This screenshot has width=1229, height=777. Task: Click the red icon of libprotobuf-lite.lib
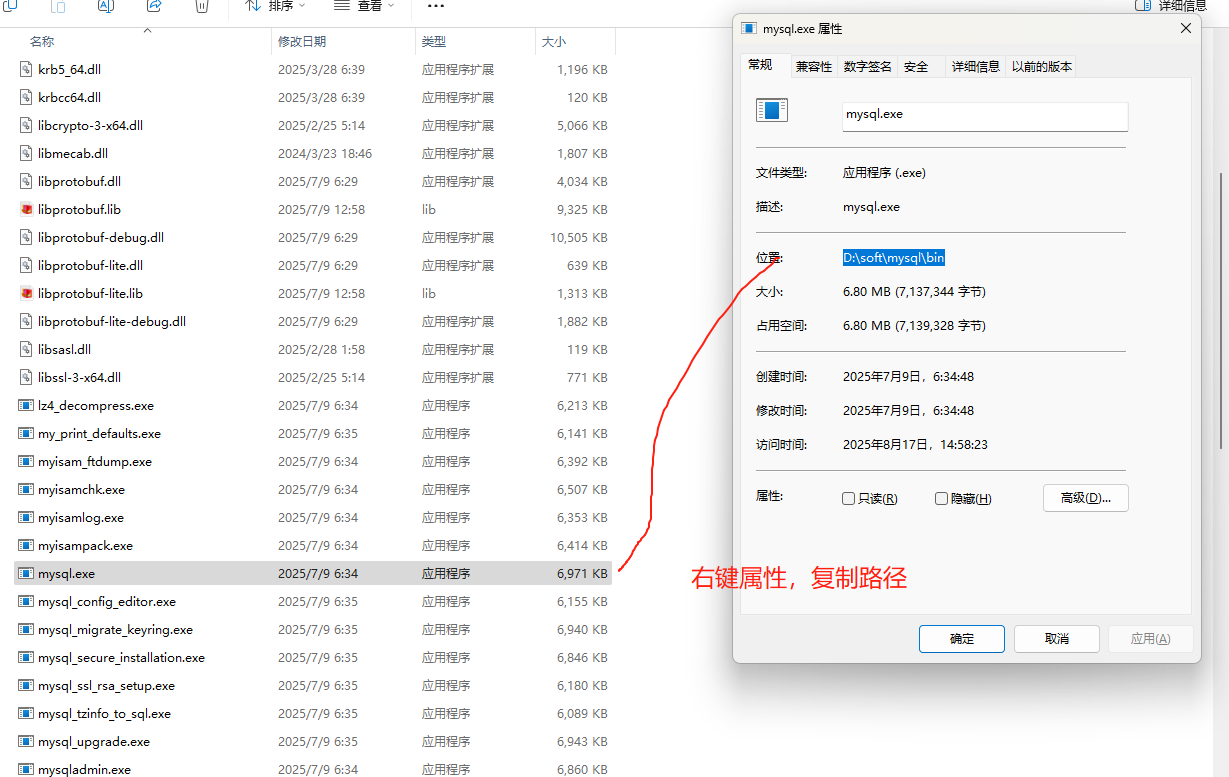click(x=27, y=294)
